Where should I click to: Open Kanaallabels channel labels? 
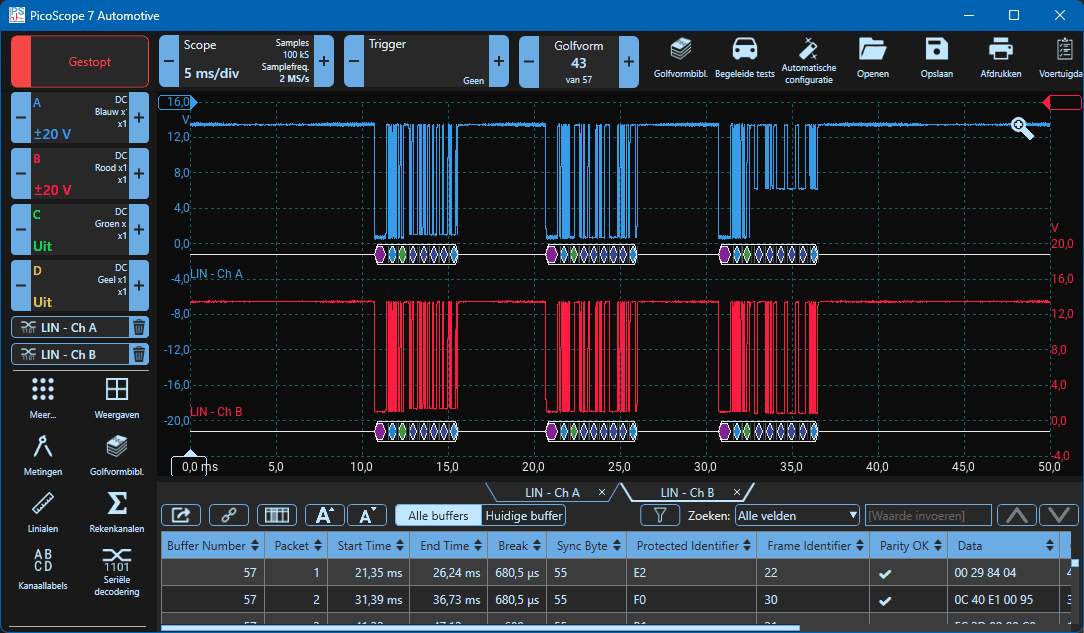pyautogui.click(x=42, y=569)
